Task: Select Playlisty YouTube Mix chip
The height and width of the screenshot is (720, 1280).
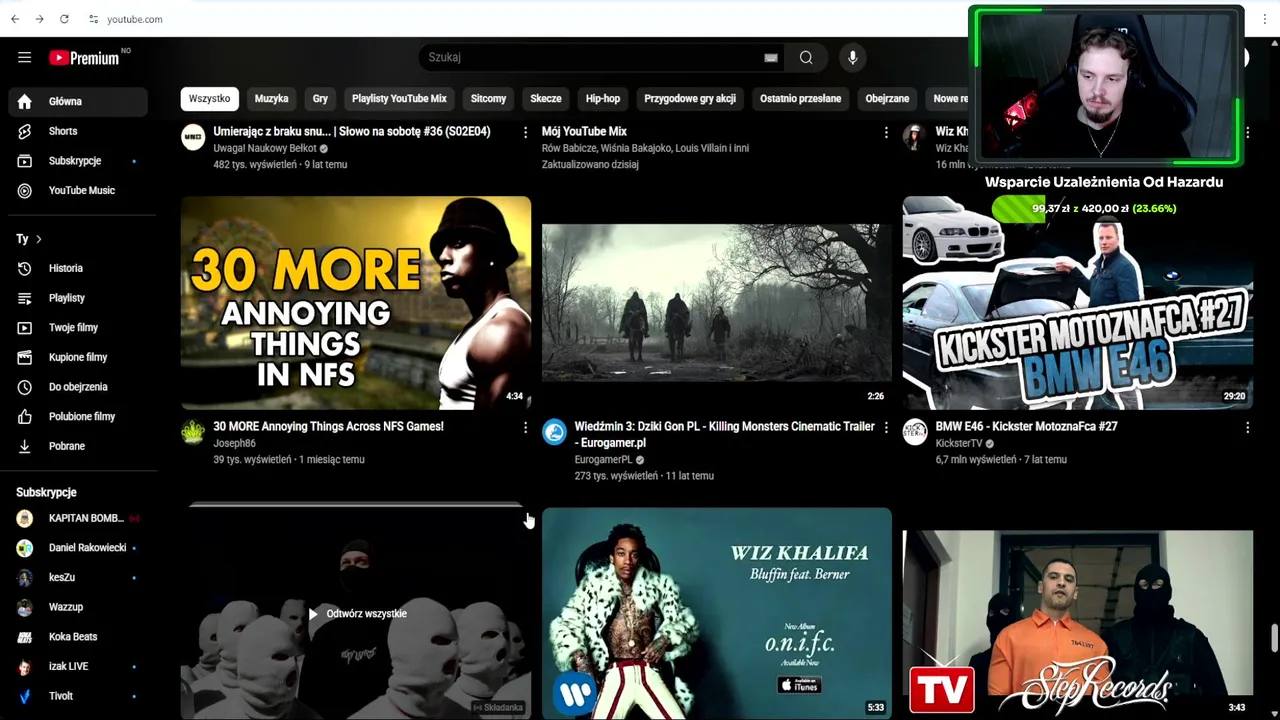Action: pos(399,98)
